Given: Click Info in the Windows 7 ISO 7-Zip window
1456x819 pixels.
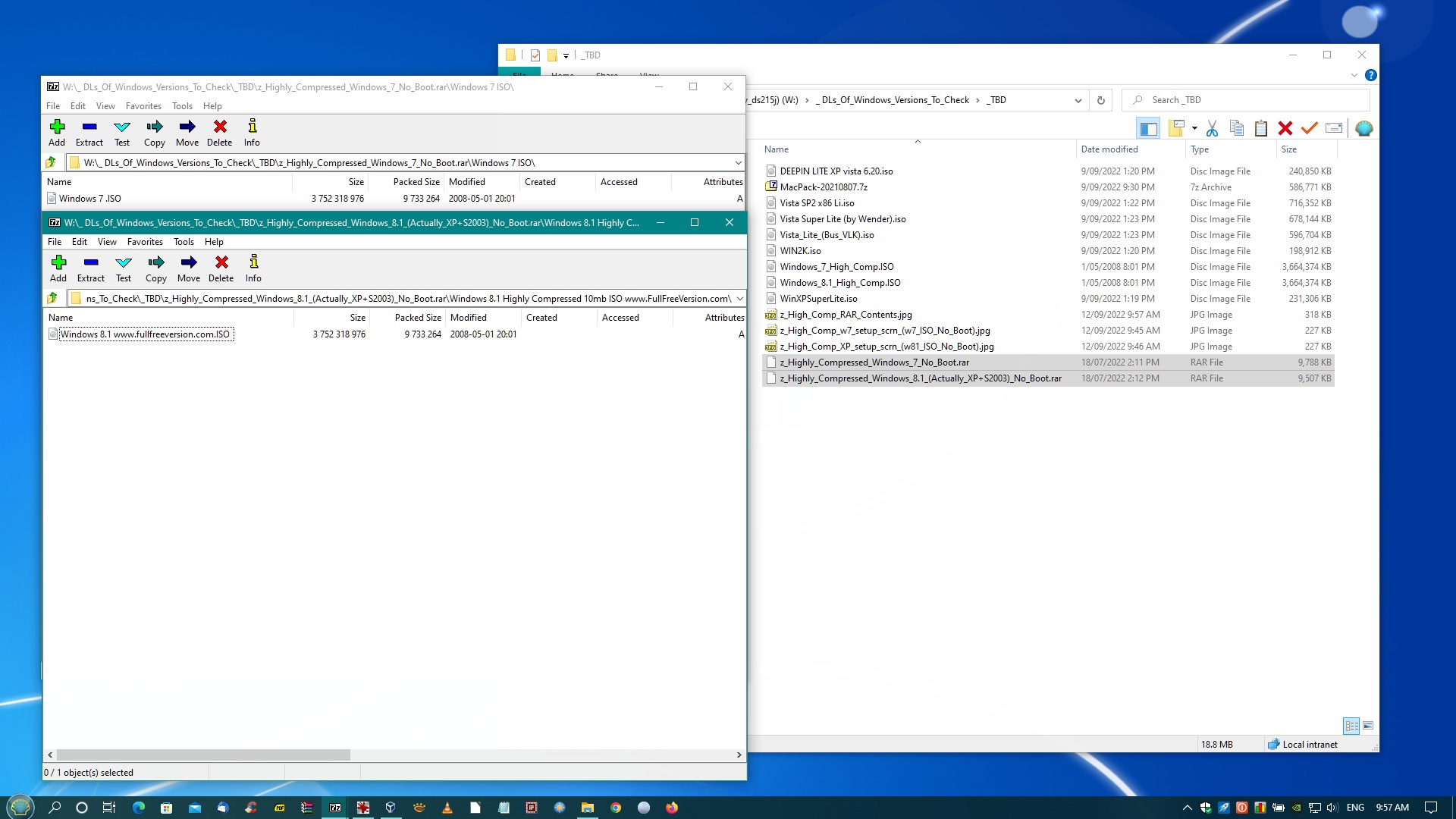Looking at the screenshot, I should click(x=252, y=133).
